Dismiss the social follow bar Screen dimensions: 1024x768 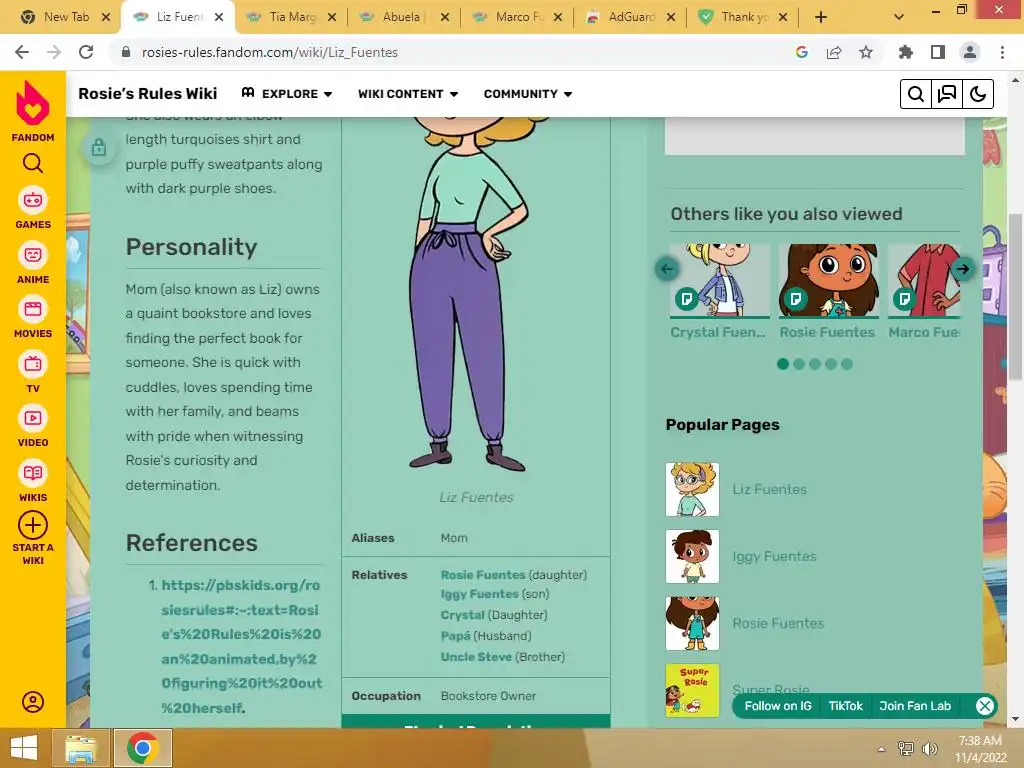tap(984, 706)
